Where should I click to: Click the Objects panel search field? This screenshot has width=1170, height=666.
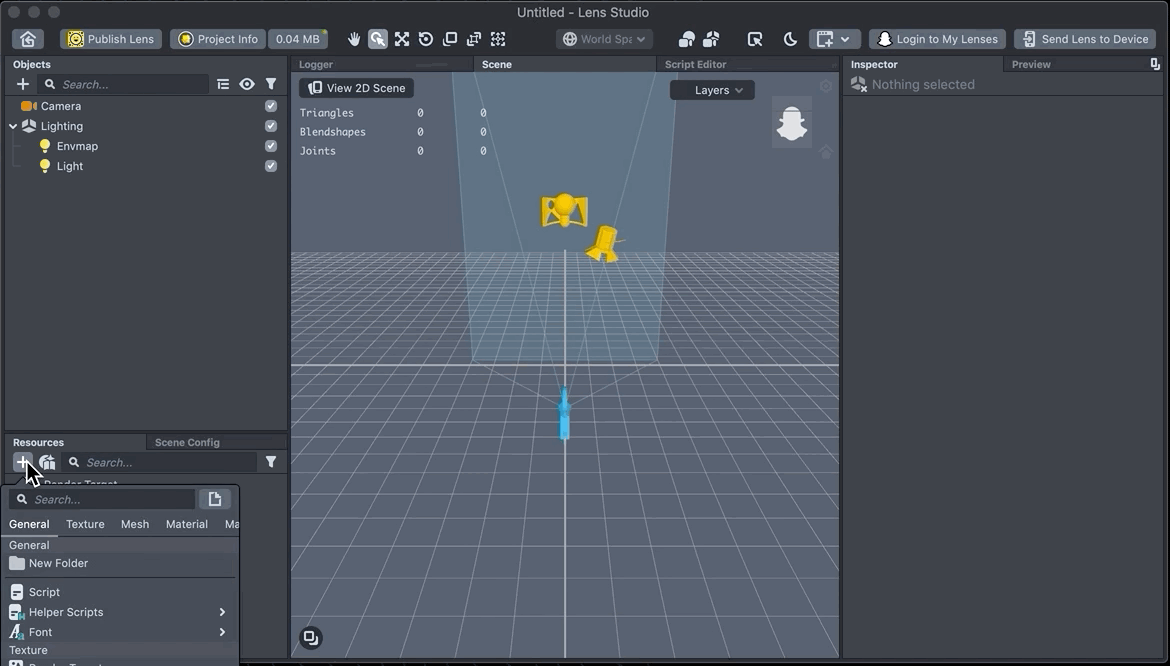coord(130,84)
